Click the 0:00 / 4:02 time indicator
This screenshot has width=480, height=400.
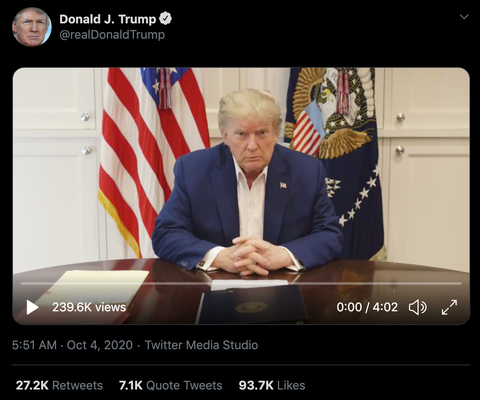click(367, 307)
